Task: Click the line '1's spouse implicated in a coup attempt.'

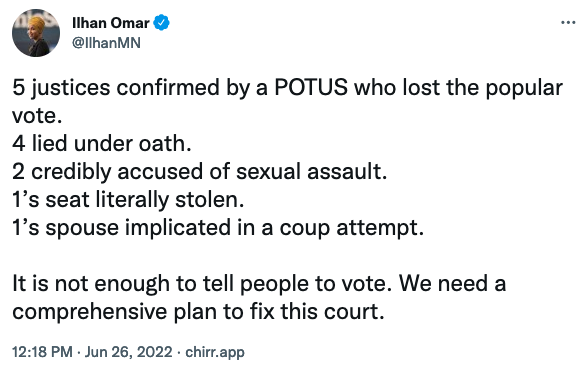Action: point(218,228)
